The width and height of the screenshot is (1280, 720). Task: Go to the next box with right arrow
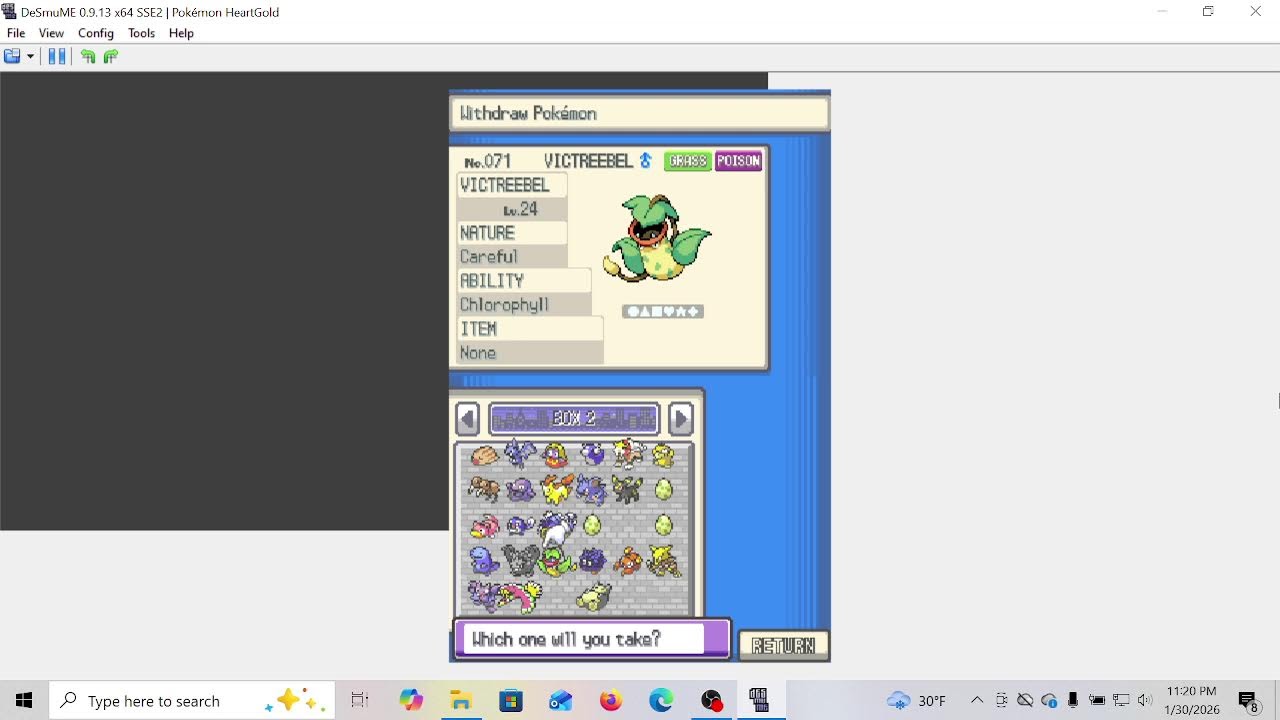[x=680, y=418]
